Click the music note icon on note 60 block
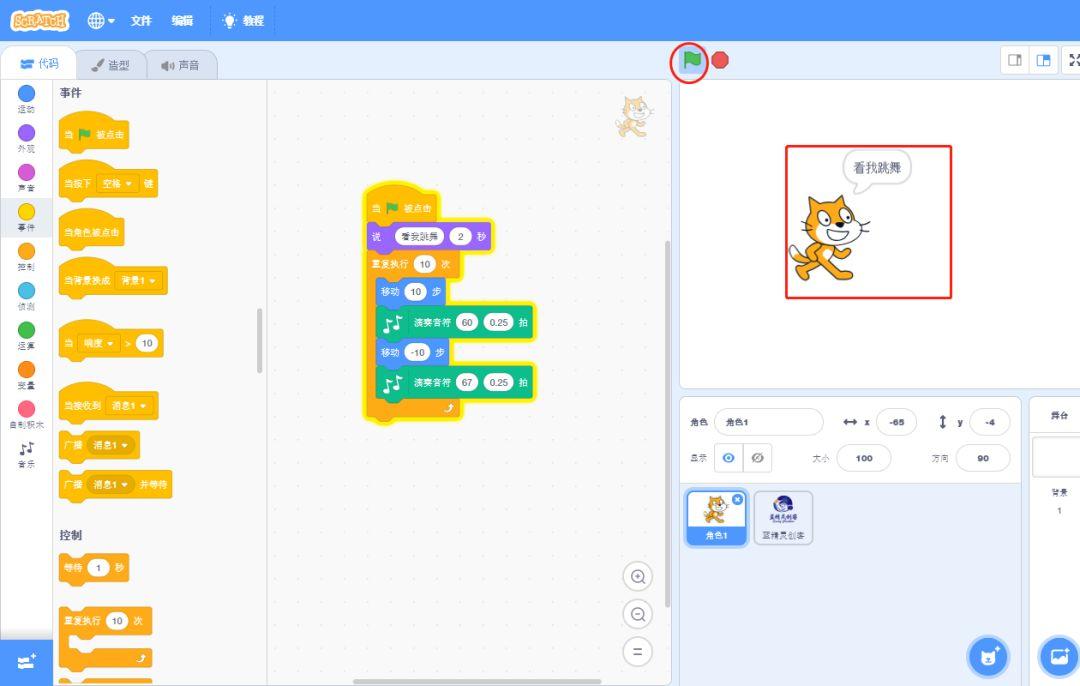The height and width of the screenshot is (686, 1080). pos(393,323)
